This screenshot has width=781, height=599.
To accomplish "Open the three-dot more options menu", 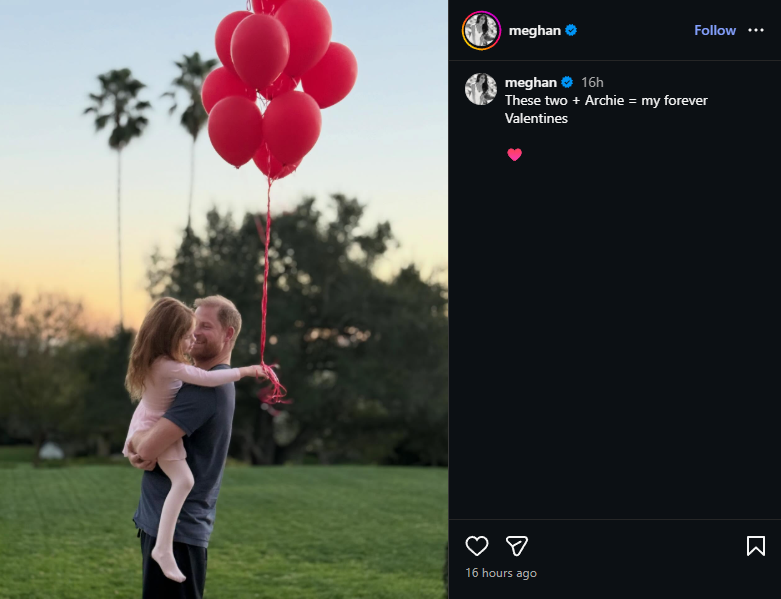I will 756,30.
